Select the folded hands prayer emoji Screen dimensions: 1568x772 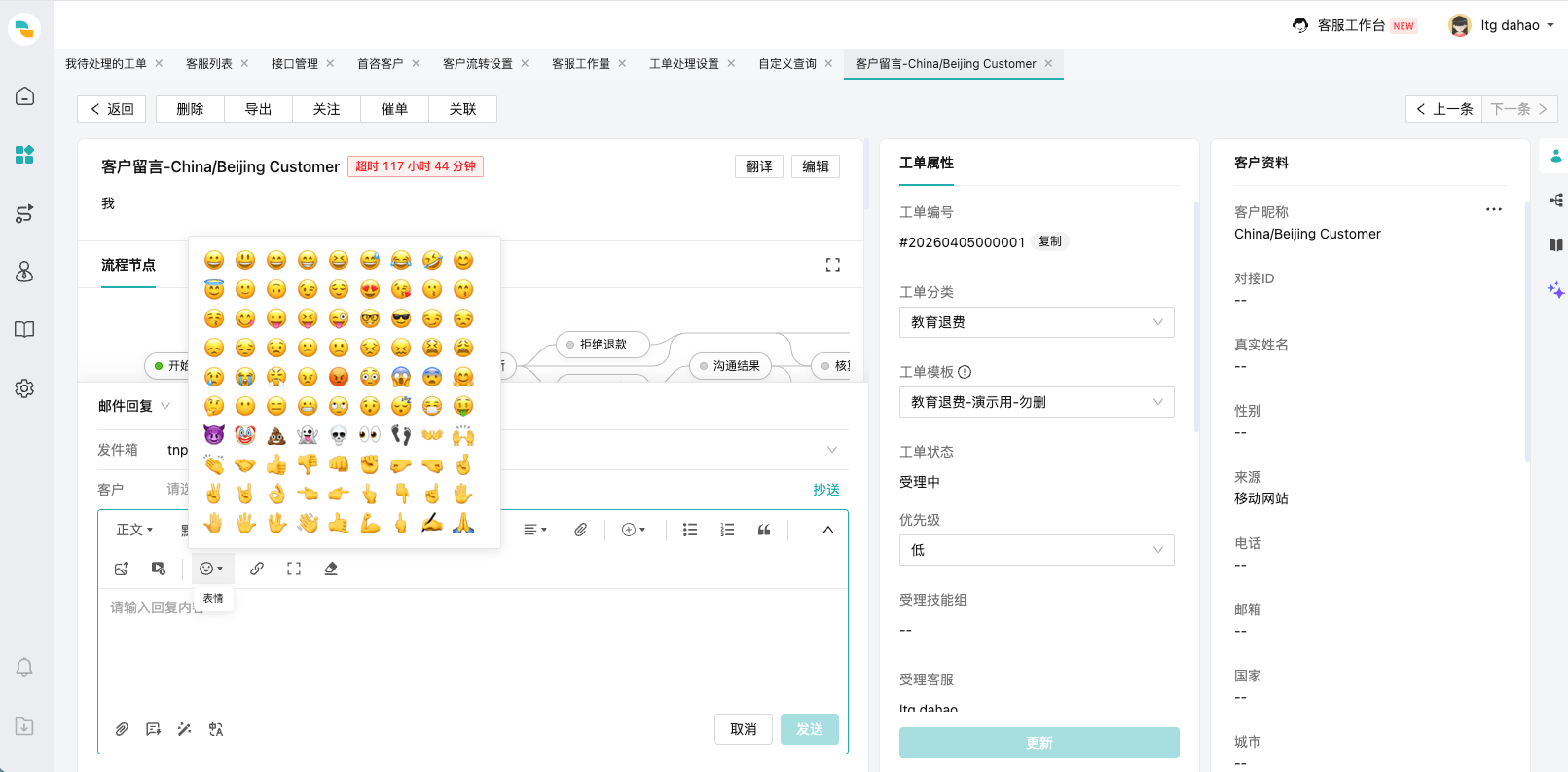463,523
